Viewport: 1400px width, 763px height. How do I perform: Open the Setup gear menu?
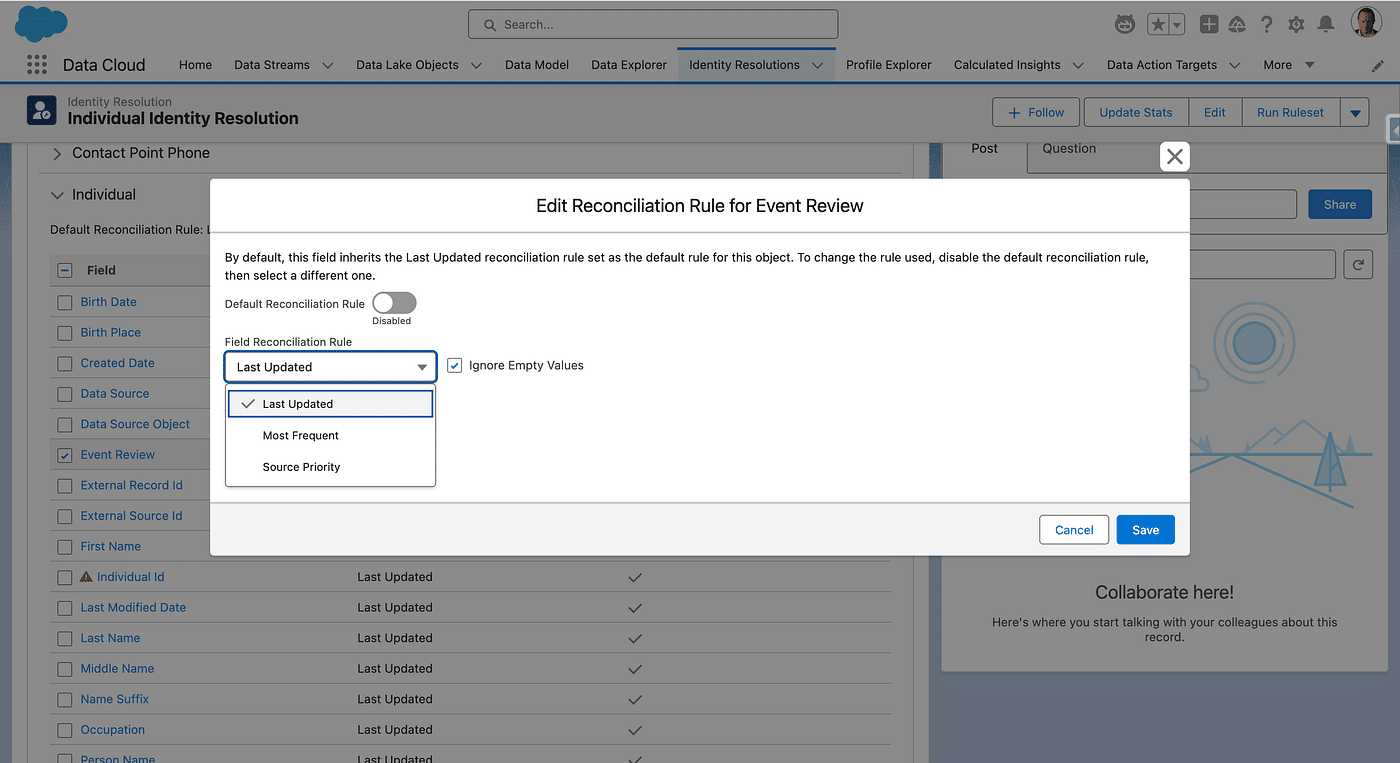coord(1296,24)
